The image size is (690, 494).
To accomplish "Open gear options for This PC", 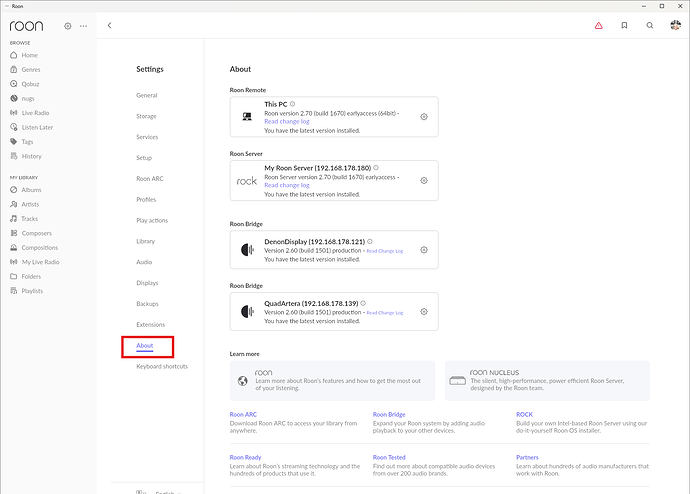I will click(424, 117).
